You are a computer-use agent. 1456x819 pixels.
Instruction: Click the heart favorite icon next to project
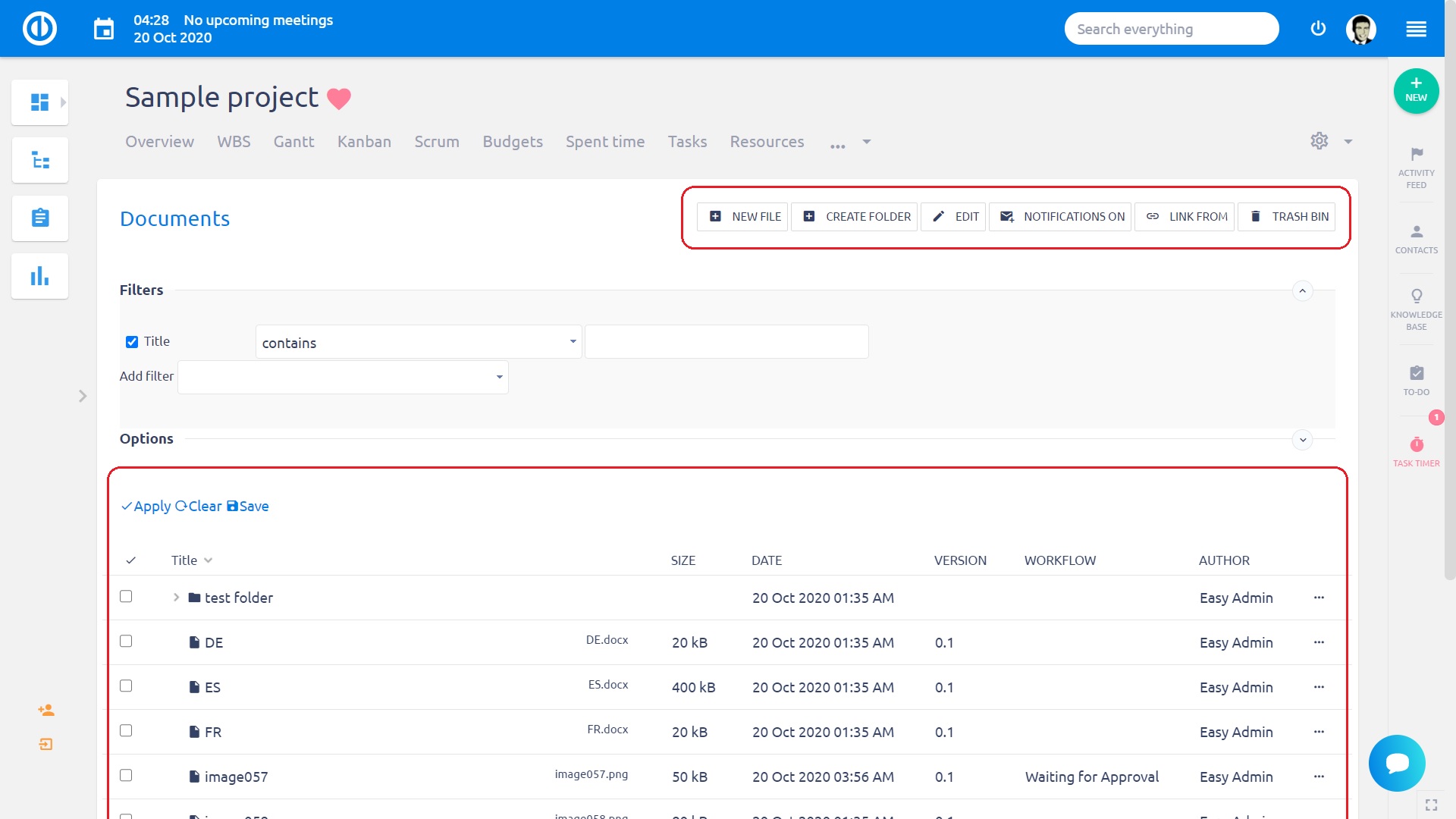pyautogui.click(x=339, y=99)
